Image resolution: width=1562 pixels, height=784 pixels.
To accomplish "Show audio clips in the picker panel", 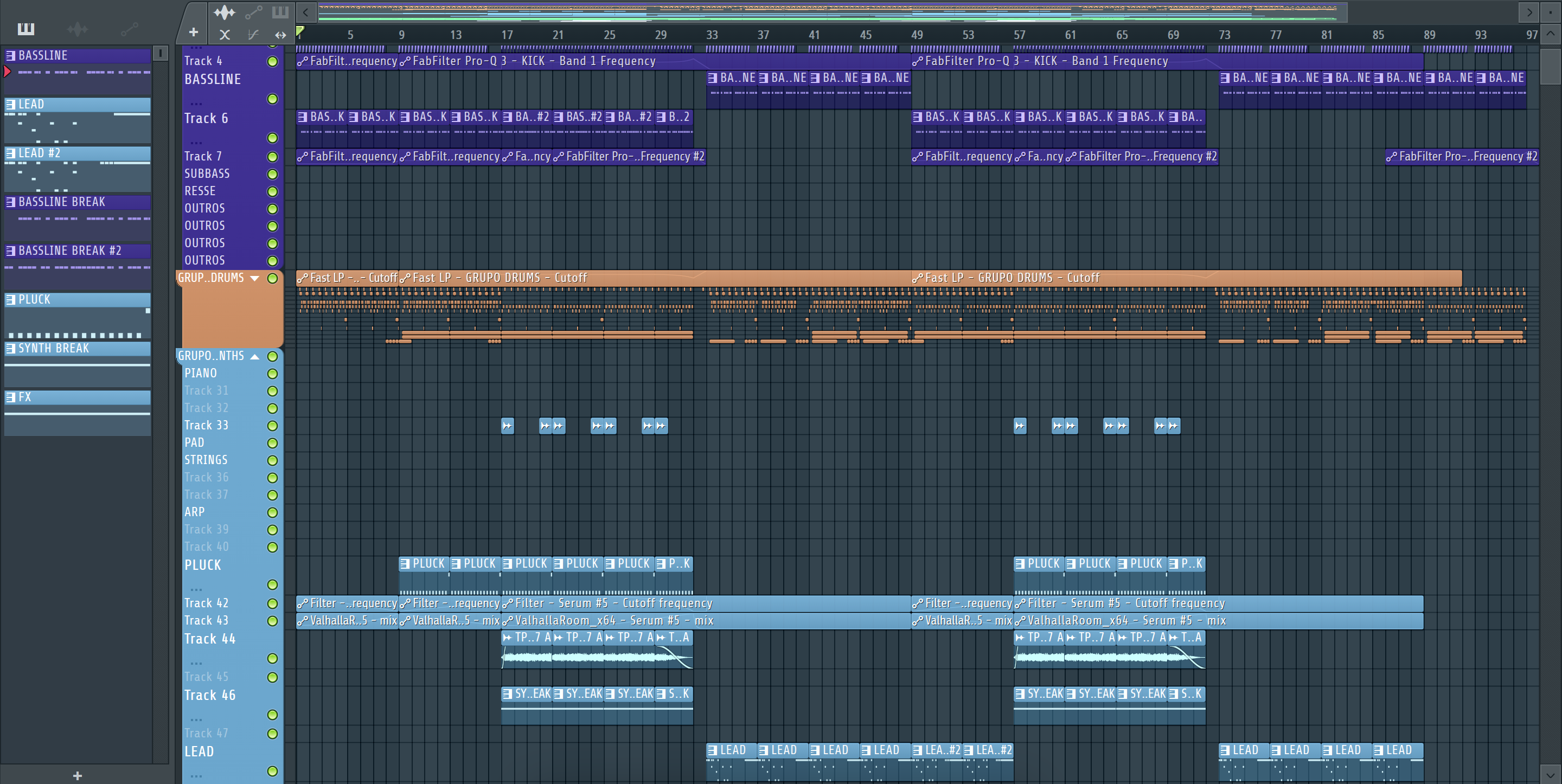I will (78, 29).
